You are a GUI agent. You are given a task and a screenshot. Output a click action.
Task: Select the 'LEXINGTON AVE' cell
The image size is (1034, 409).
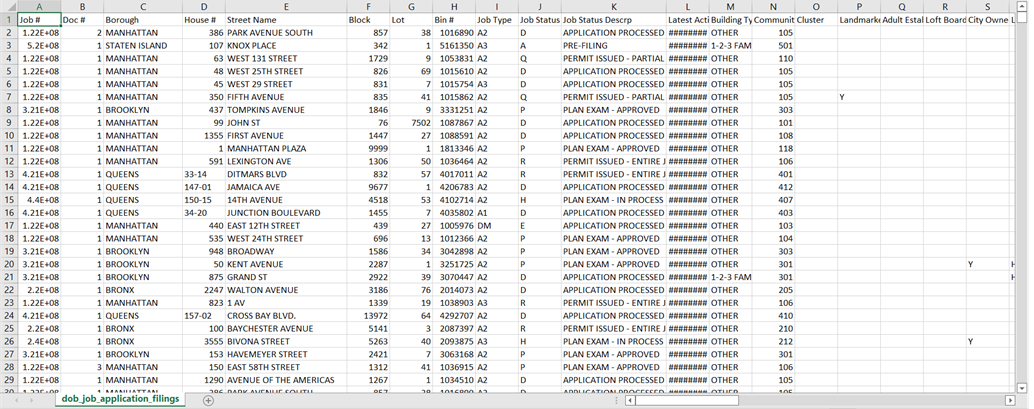point(286,162)
